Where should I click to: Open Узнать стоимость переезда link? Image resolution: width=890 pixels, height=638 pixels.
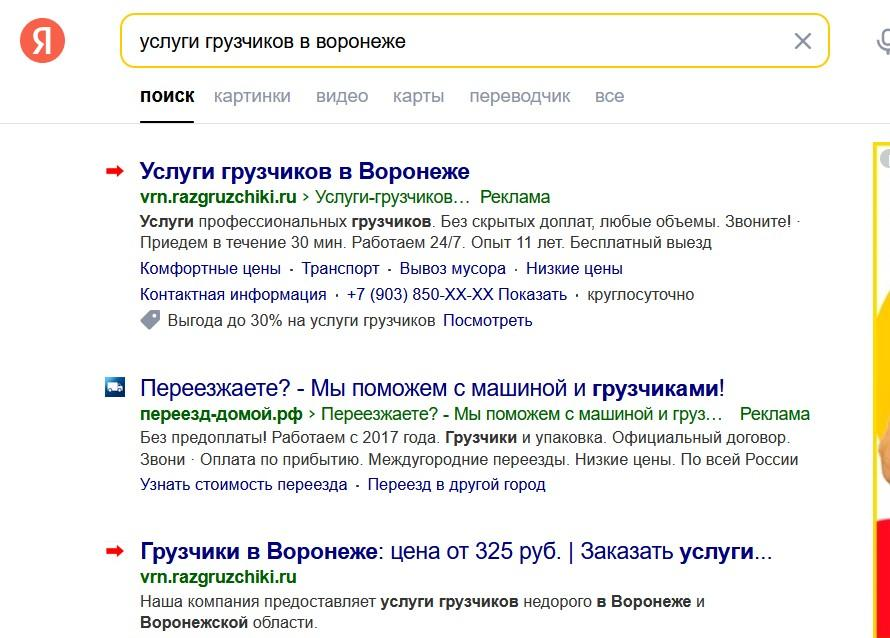tap(243, 485)
